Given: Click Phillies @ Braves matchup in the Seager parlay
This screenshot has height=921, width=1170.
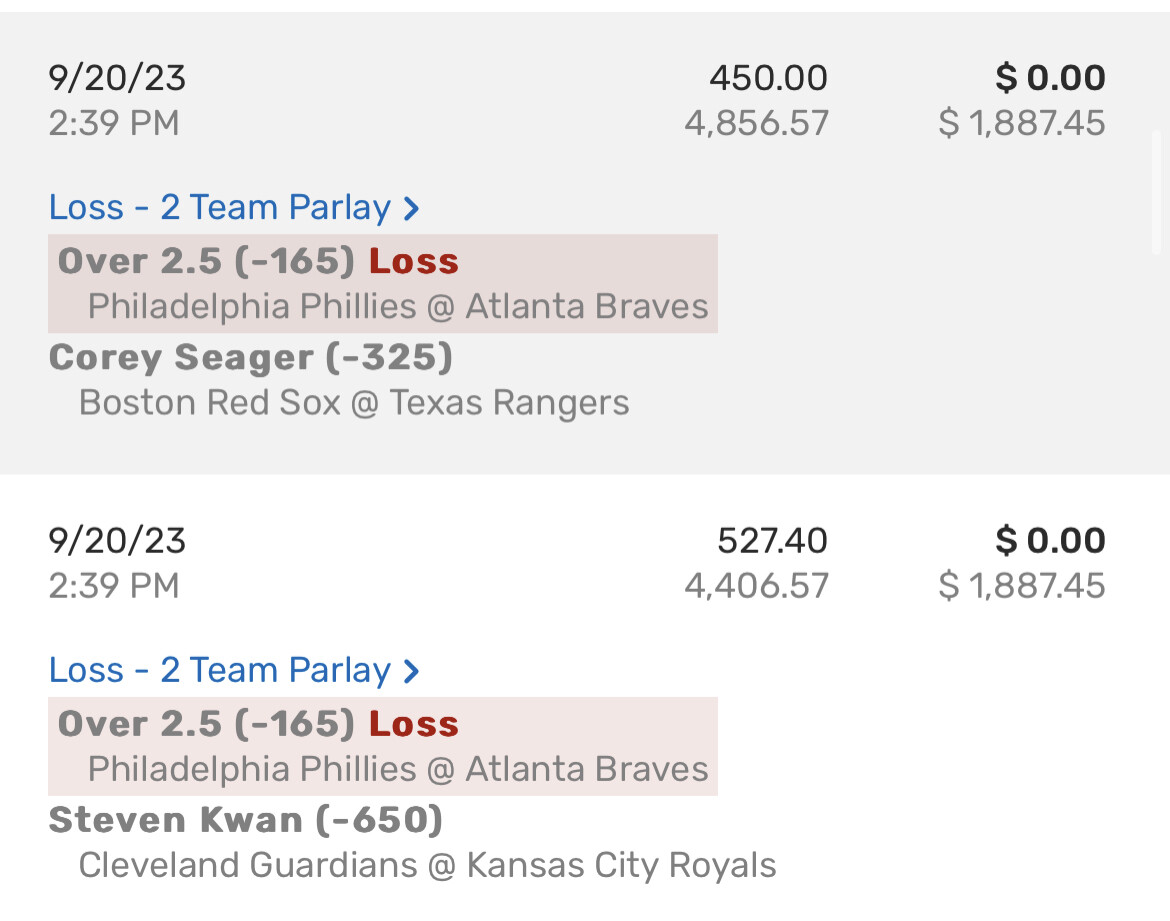Looking at the screenshot, I should (398, 306).
